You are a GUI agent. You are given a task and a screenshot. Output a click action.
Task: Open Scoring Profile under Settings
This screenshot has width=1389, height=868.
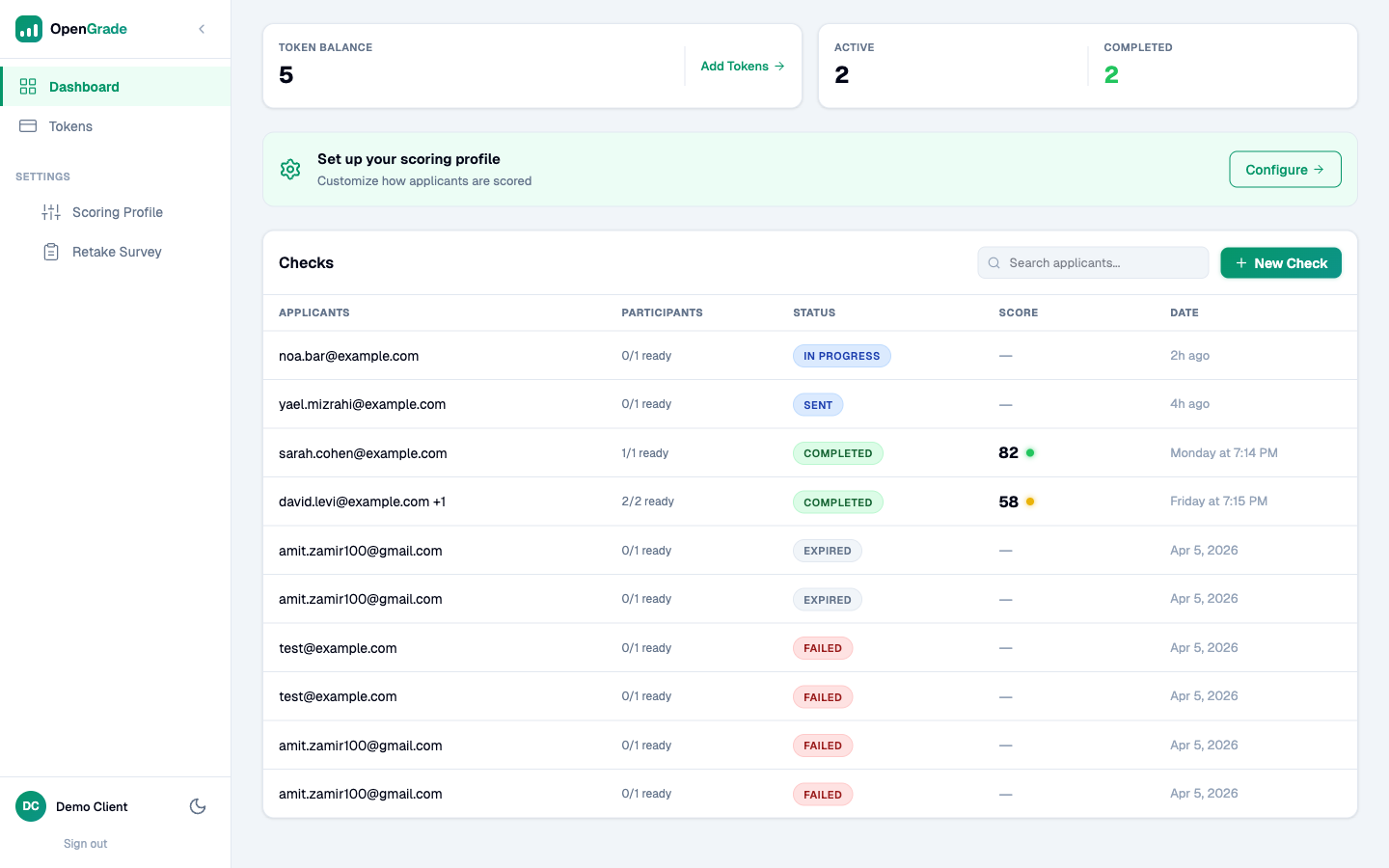tap(117, 211)
